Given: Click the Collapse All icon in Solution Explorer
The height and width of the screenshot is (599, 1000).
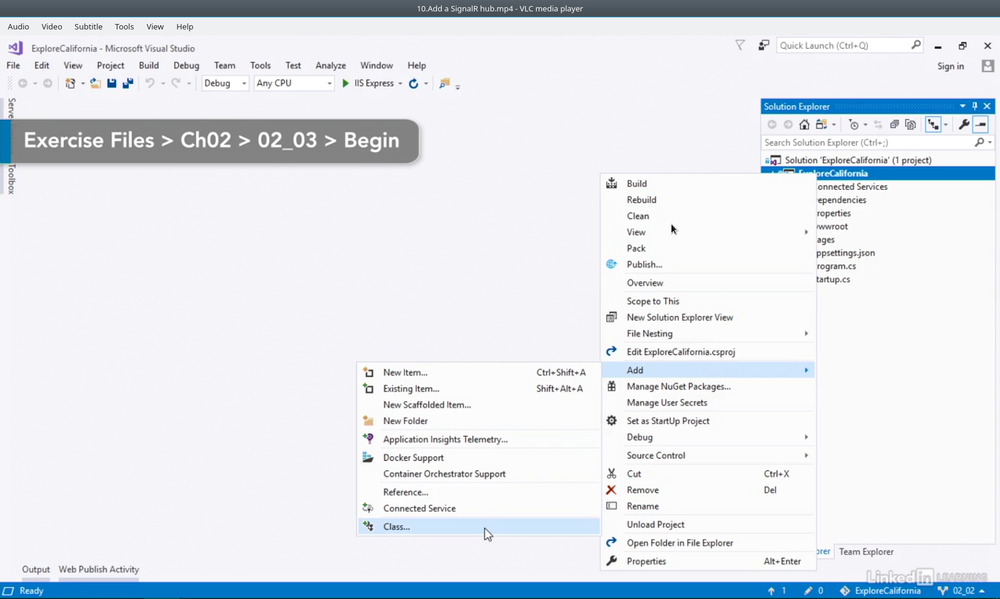Looking at the screenshot, I should [x=894, y=124].
